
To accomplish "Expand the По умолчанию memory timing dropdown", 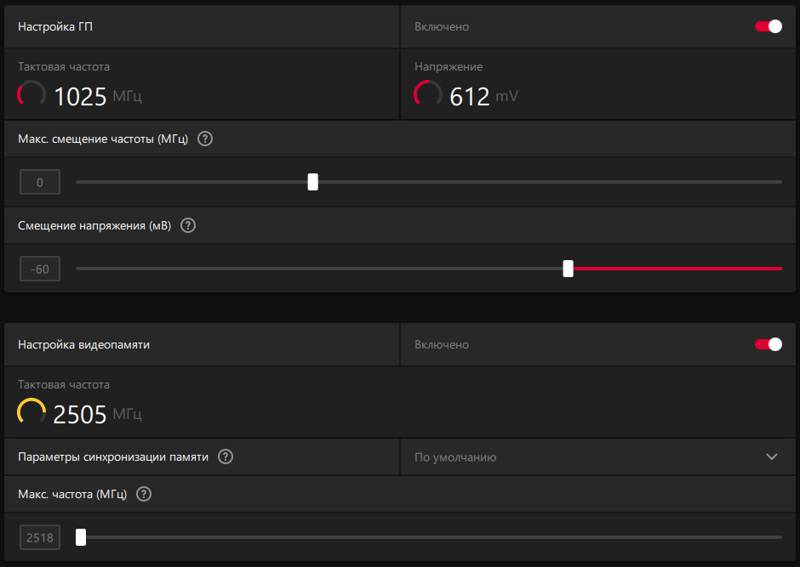I will point(597,457).
